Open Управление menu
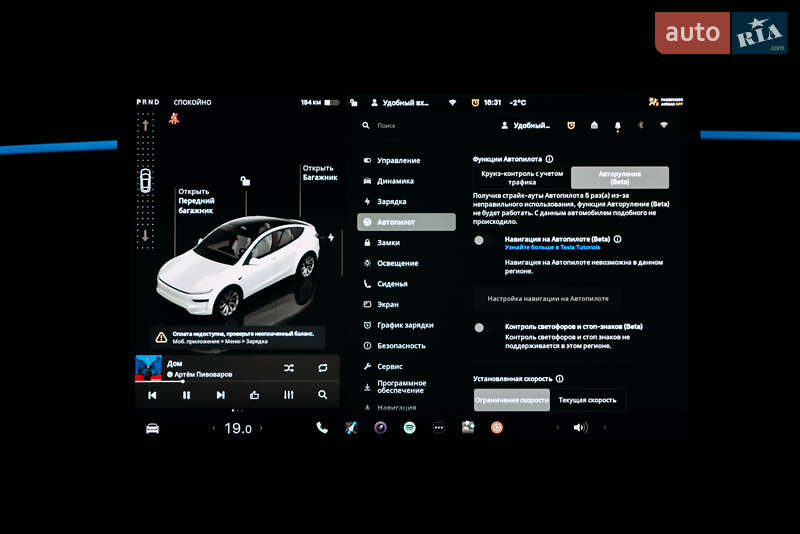Screen dimensions: 800x534 pyautogui.click(x=406, y=160)
